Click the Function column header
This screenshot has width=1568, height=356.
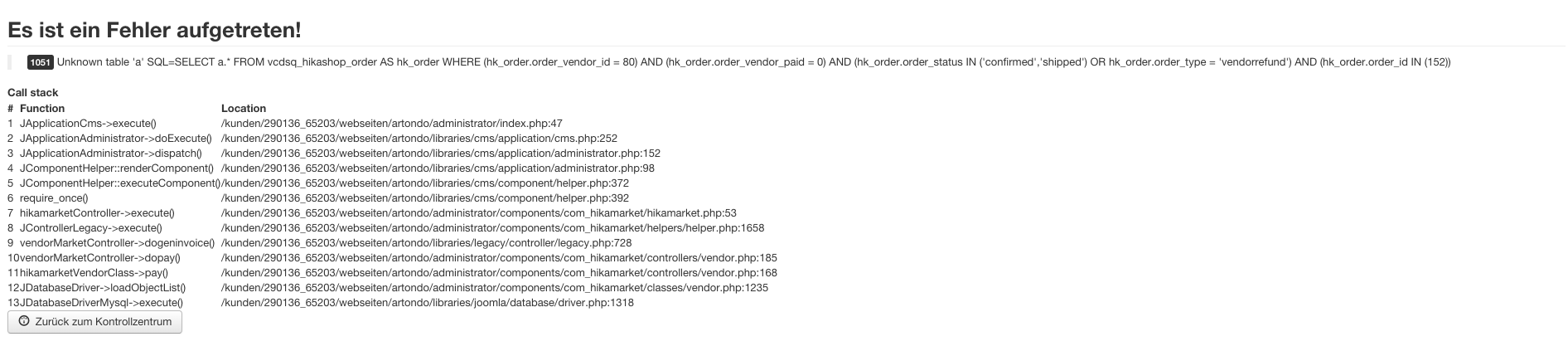tap(42, 109)
